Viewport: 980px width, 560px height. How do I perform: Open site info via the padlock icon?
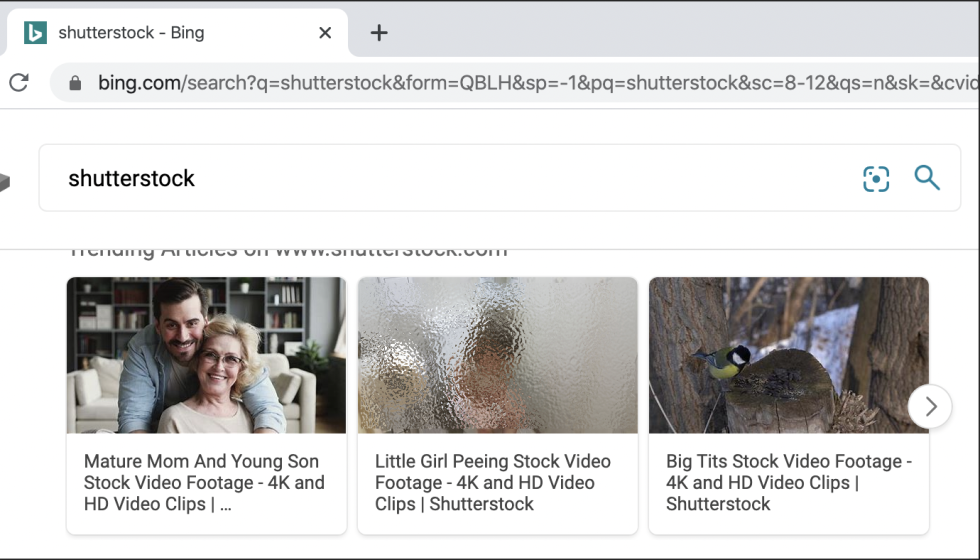pos(75,83)
